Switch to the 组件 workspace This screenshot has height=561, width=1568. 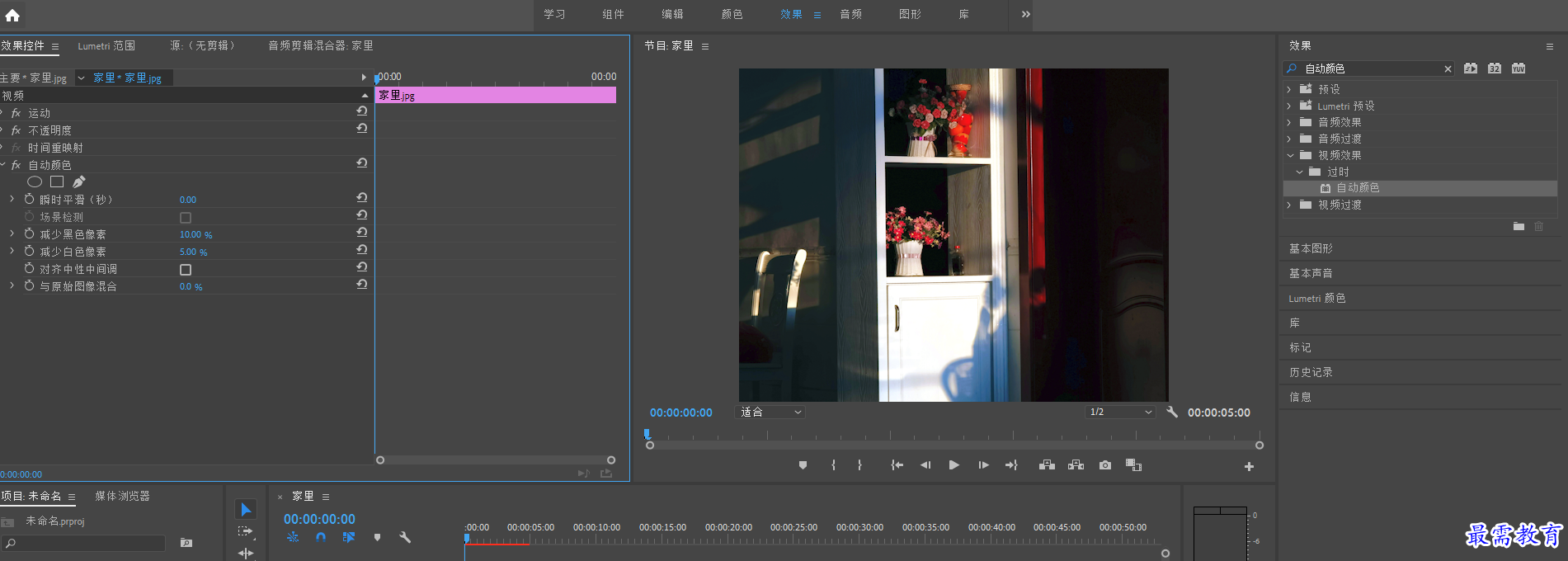pos(613,14)
